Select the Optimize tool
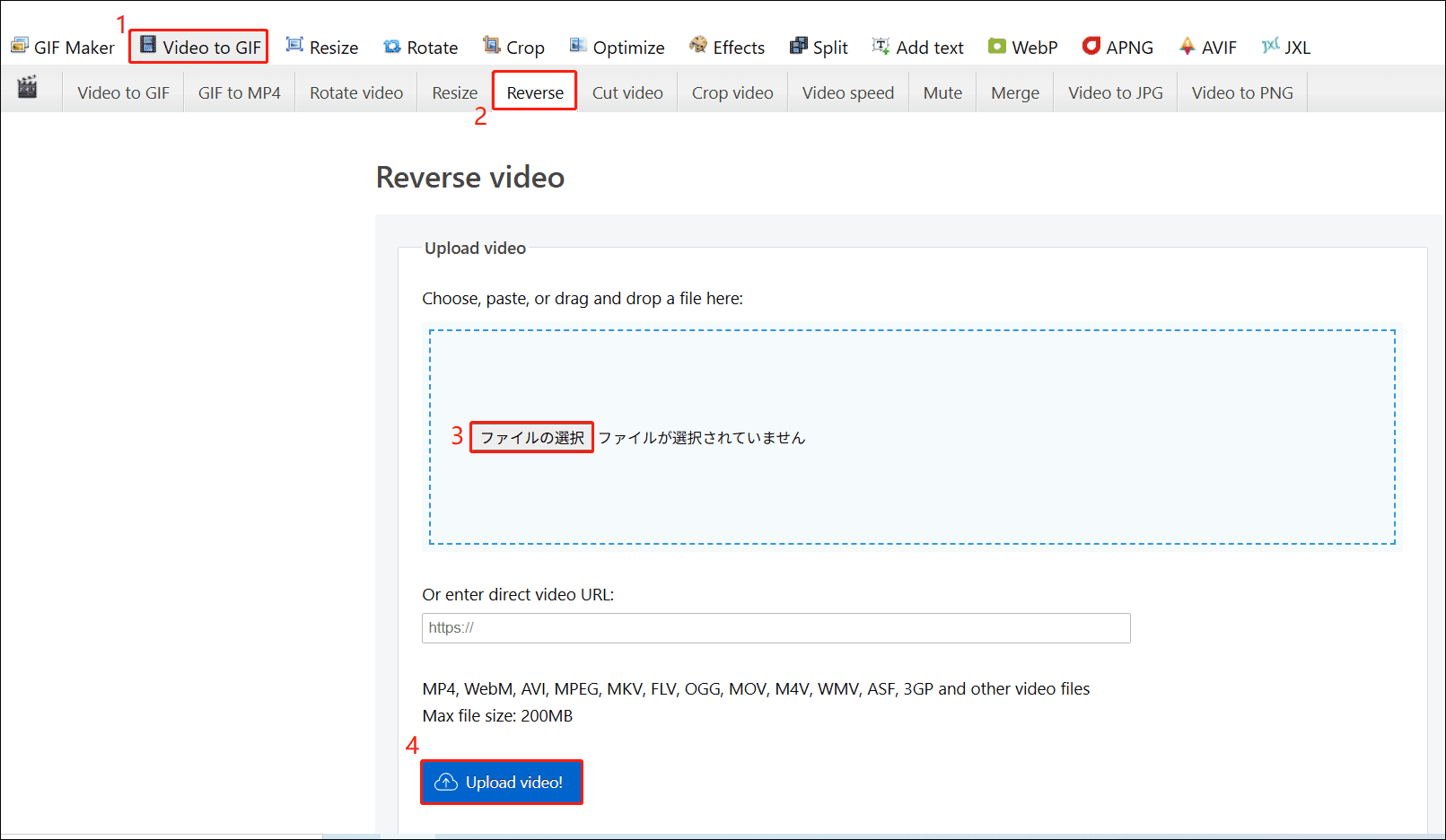Screen dimensions: 1446x840 pyautogui.click(x=617, y=47)
